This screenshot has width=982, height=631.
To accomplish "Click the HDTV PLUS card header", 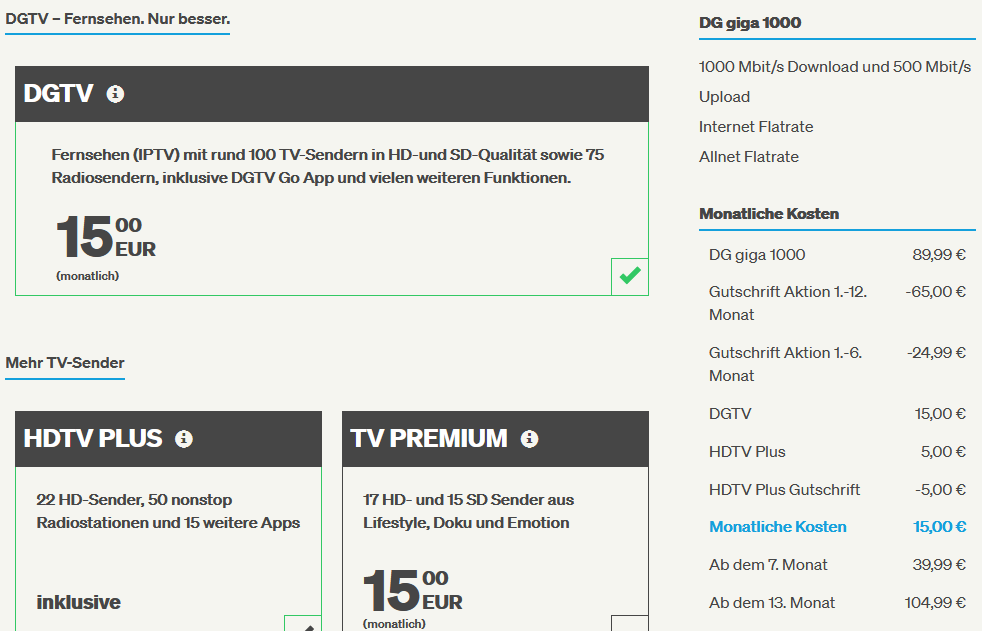I will 168,439.
